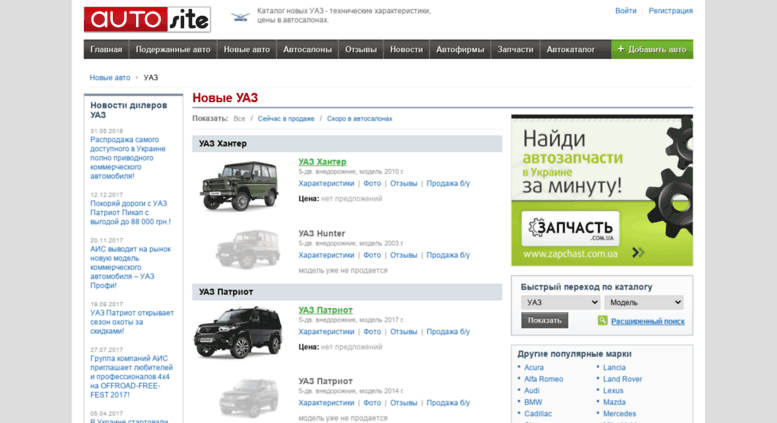Viewport: 777px width, 423px height.
Task: Open news Покоряй дороги с УАЗ Патриот Пикап
Action: pyautogui.click(x=130, y=213)
